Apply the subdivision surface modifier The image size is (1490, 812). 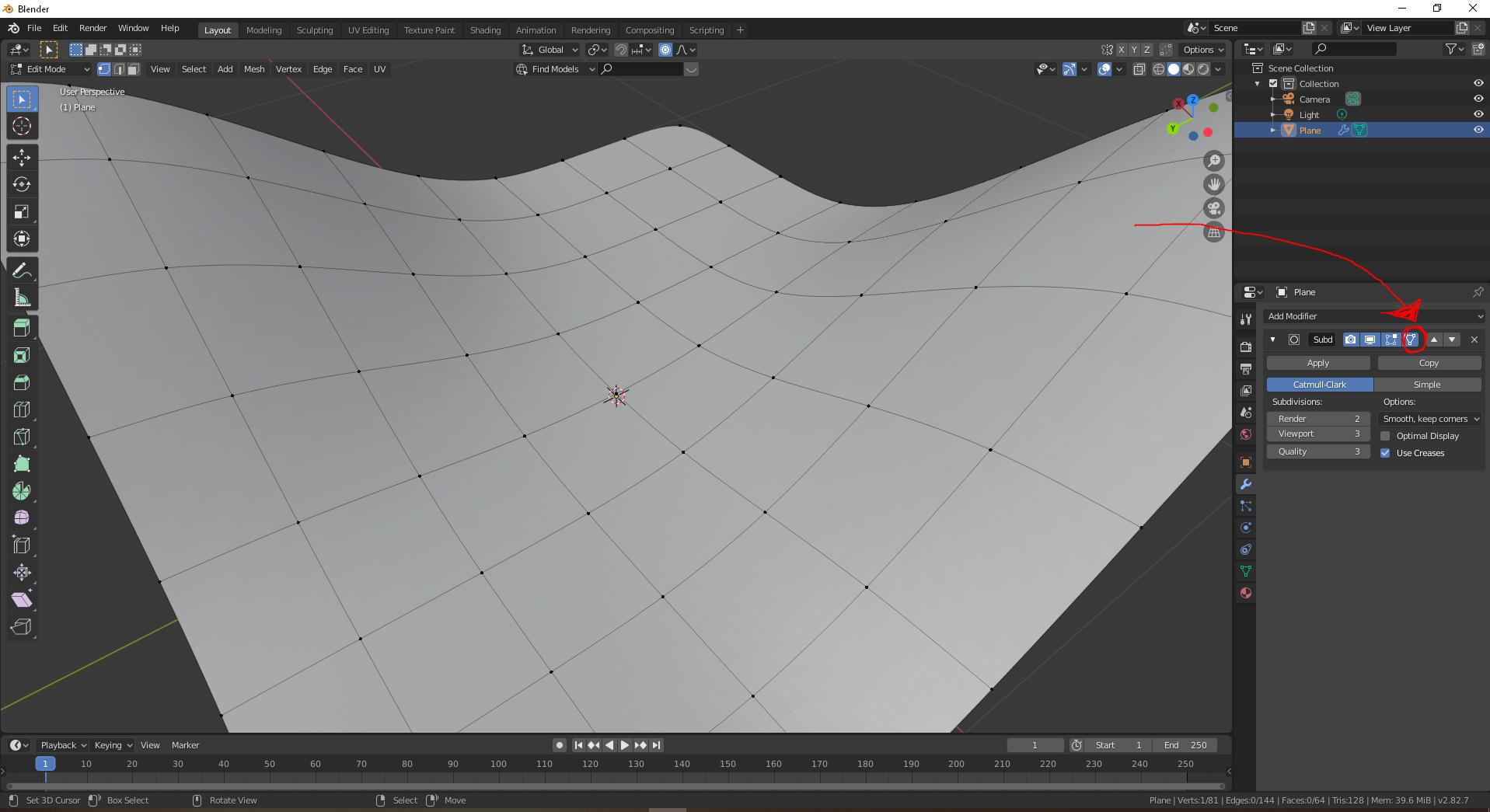tap(1318, 362)
